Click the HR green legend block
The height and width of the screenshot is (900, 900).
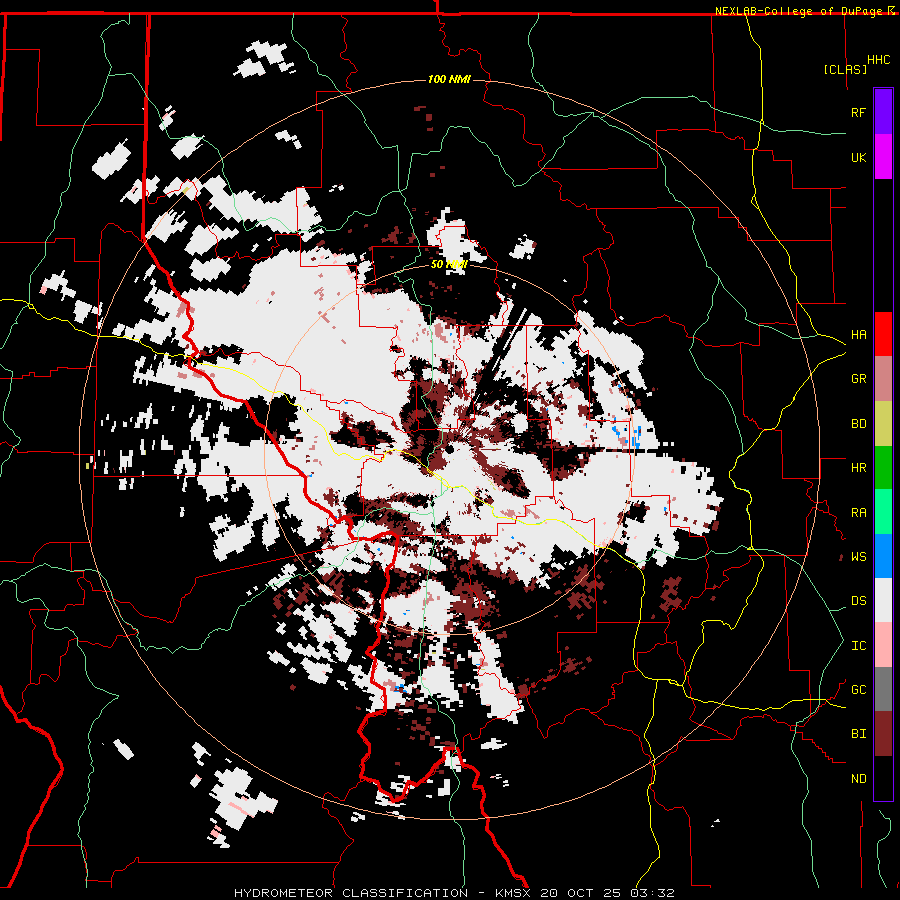[883, 468]
